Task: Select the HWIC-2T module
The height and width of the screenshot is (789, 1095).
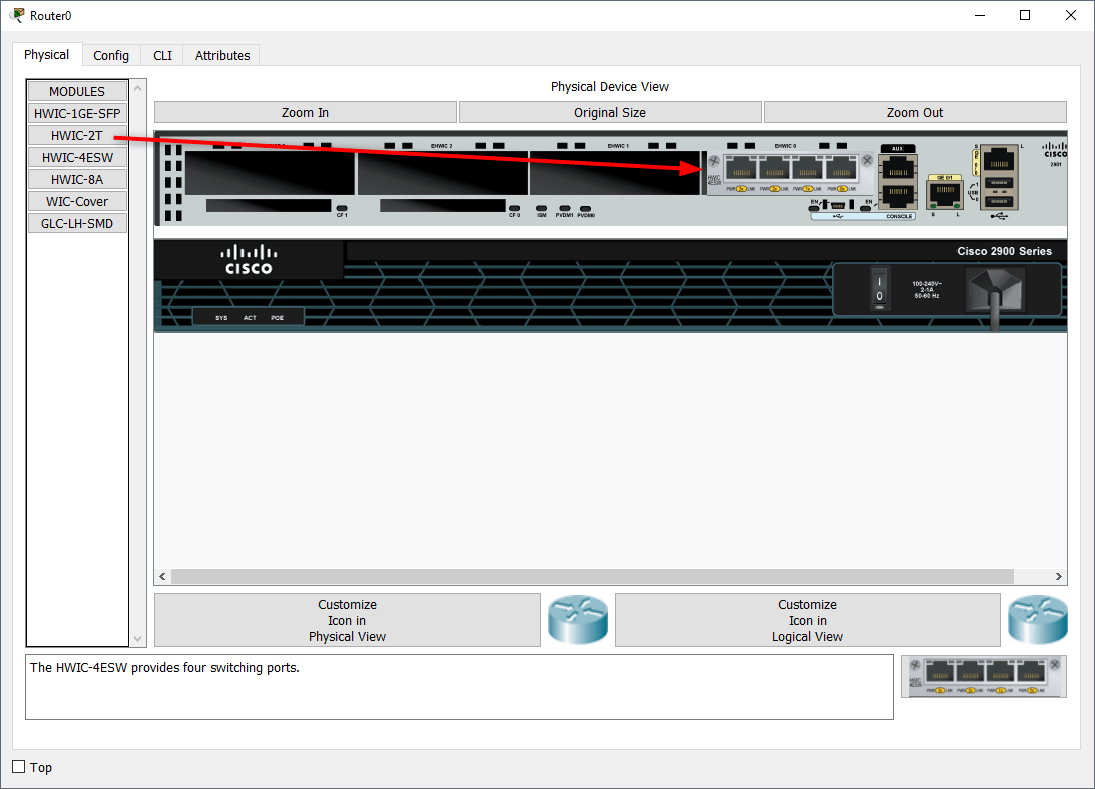Action: 77,135
